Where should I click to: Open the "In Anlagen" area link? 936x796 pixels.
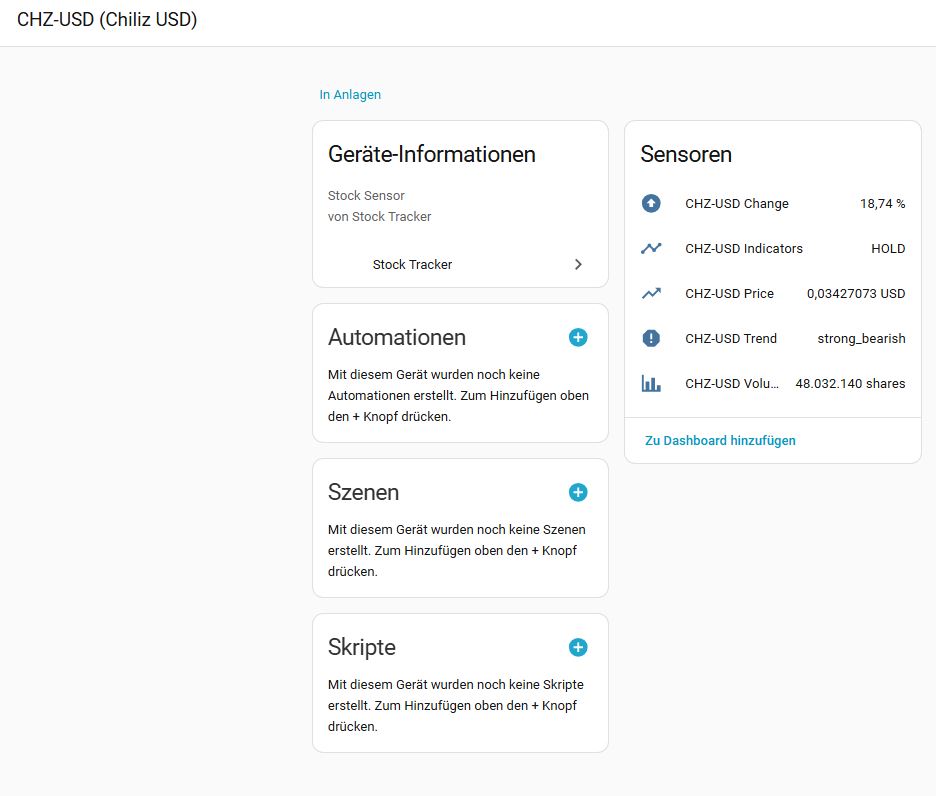pos(350,95)
